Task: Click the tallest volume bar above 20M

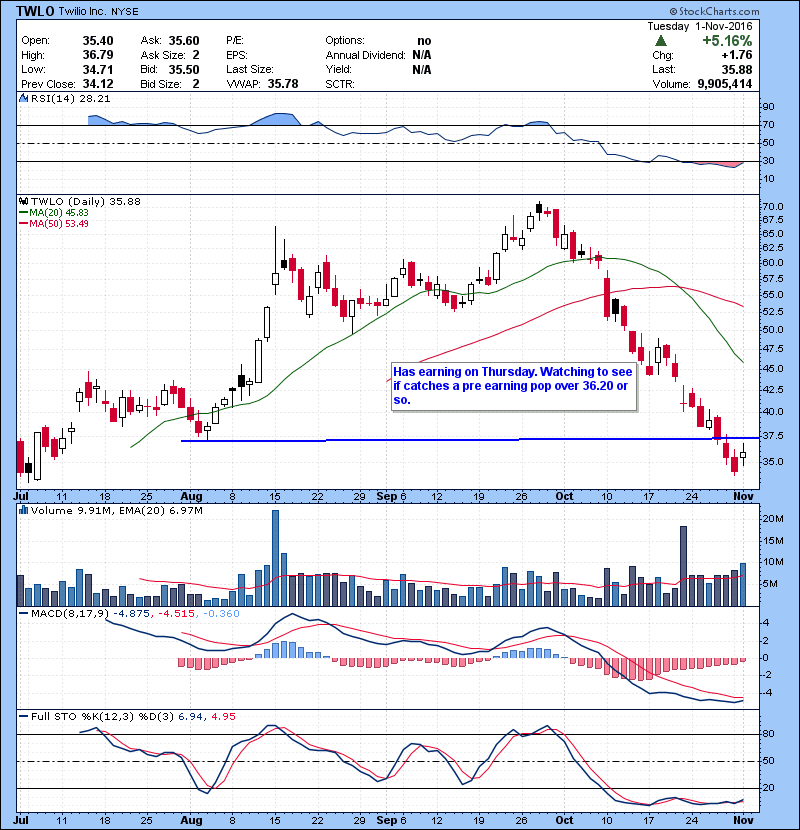Action: coord(275,558)
